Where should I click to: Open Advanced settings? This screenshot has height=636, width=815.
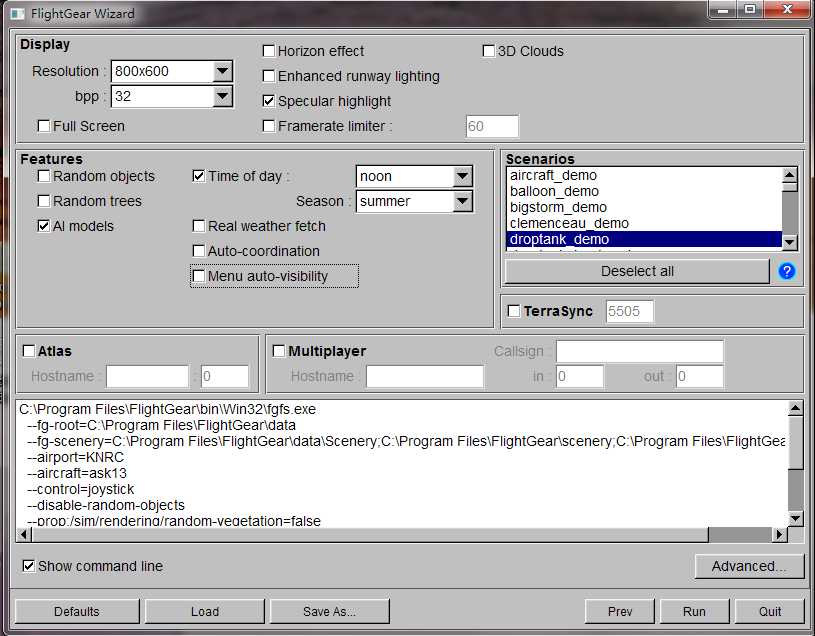[748, 566]
